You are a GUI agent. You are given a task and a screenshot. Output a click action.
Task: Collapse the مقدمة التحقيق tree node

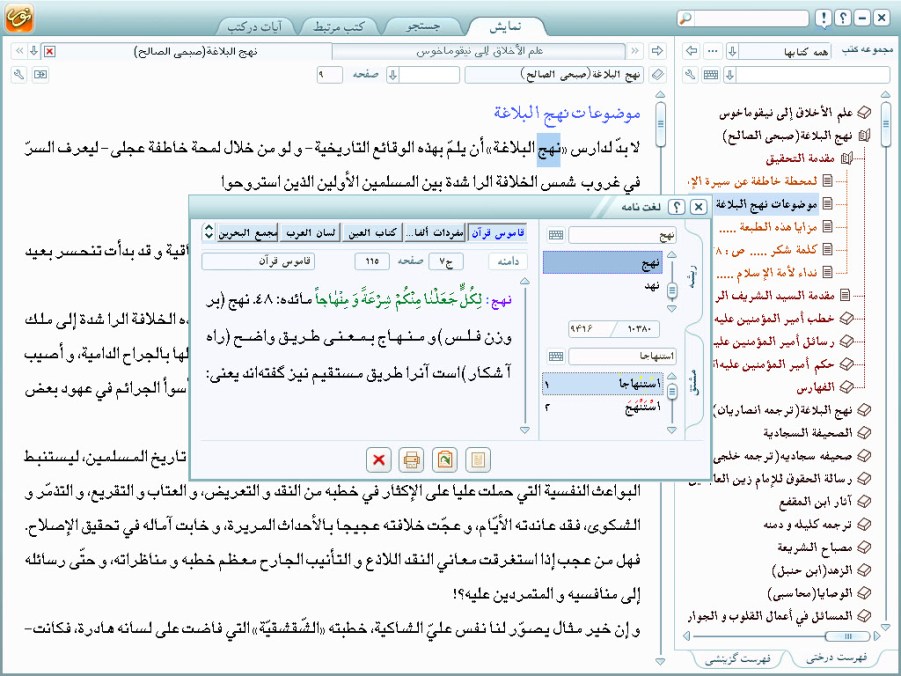tap(847, 159)
